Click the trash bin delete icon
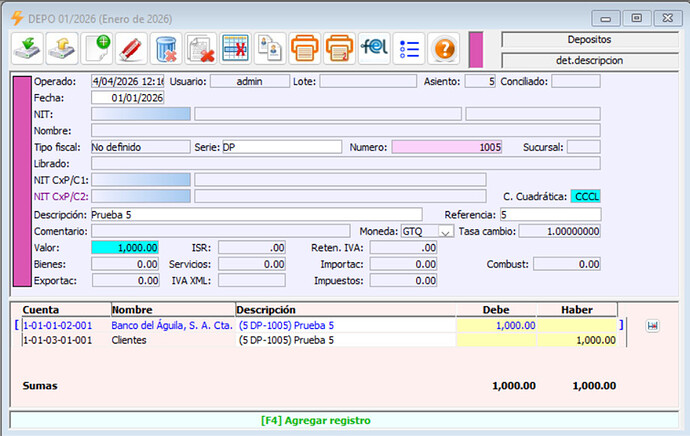690x436 pixels. click(166, 48)
